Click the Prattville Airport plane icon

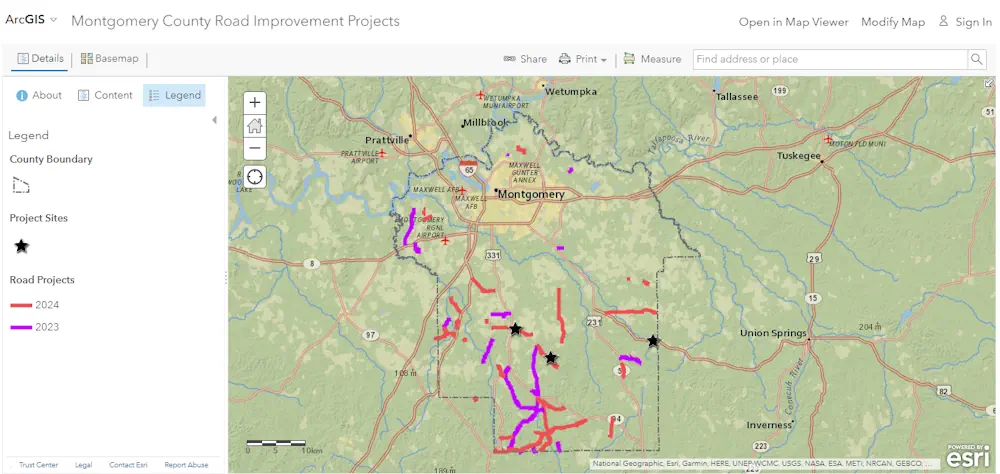pos(382,153)
